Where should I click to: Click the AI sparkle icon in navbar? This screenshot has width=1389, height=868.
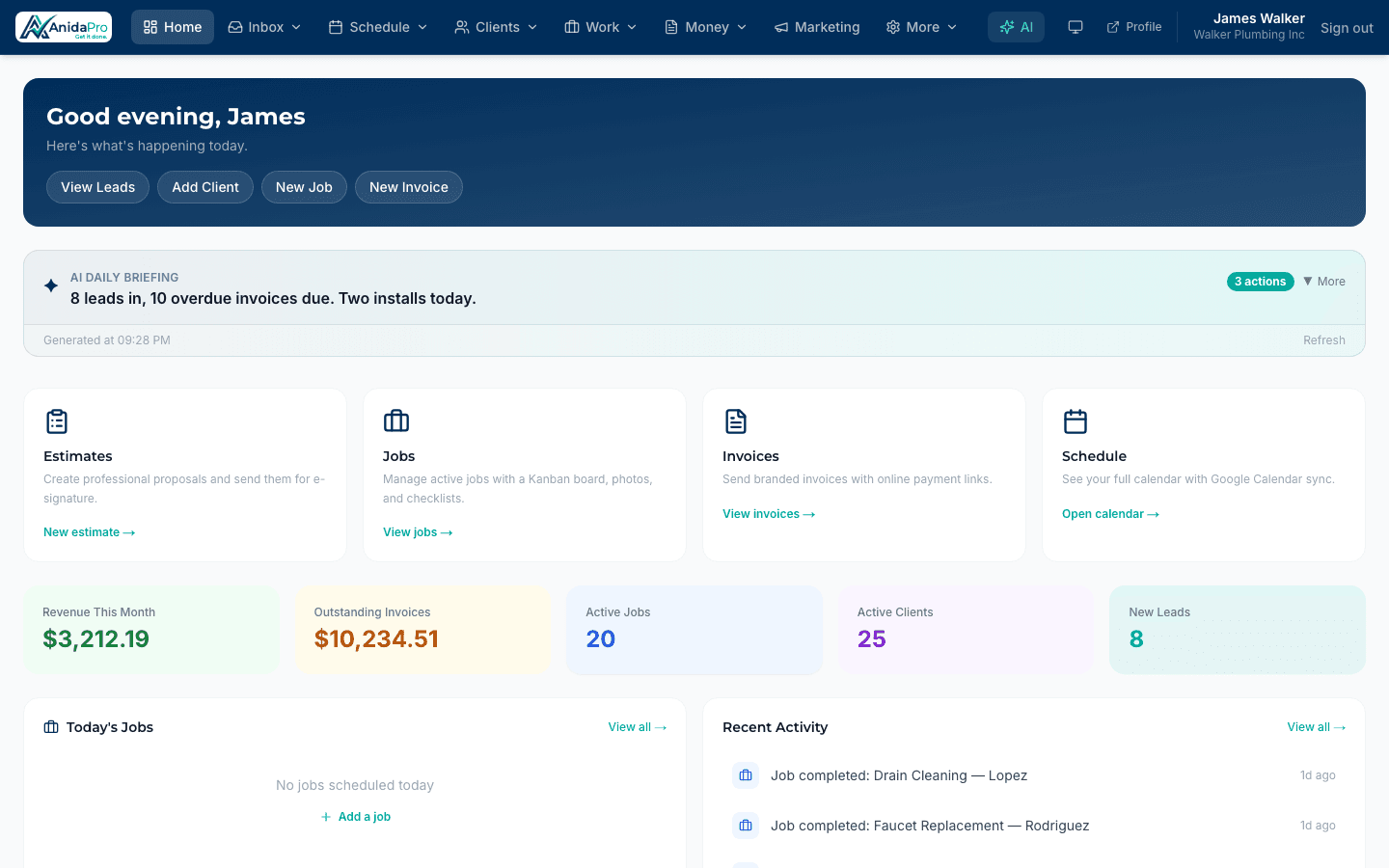click(x=1006, y=27)
